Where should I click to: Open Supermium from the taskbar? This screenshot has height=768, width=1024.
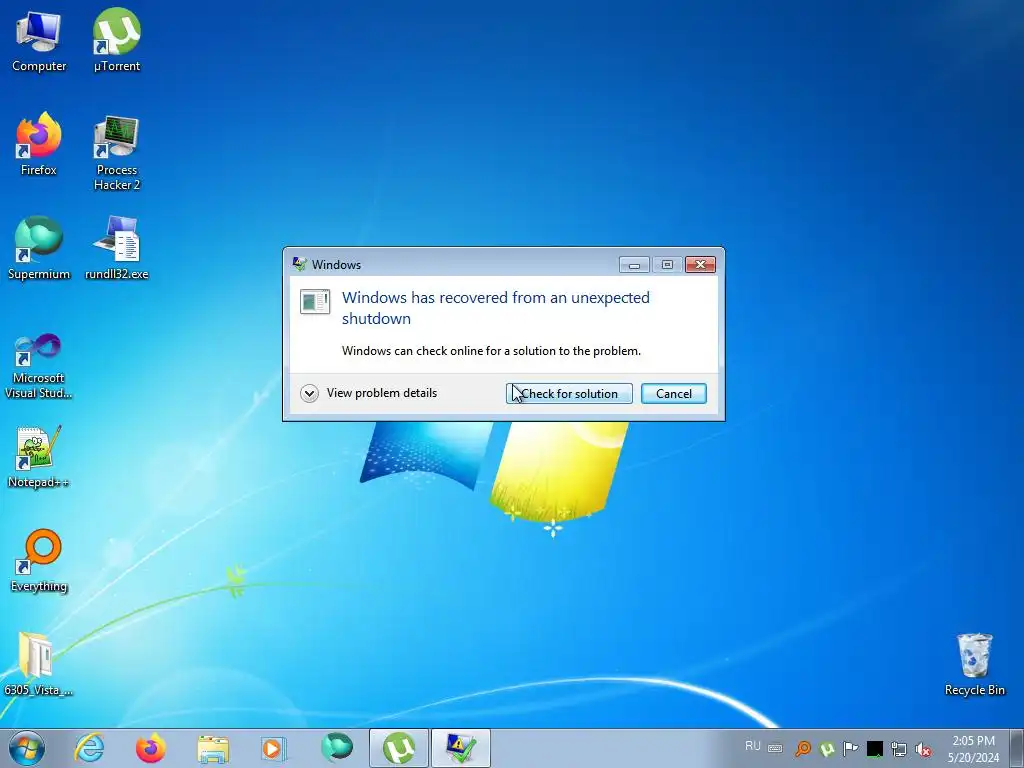[336, 748]
